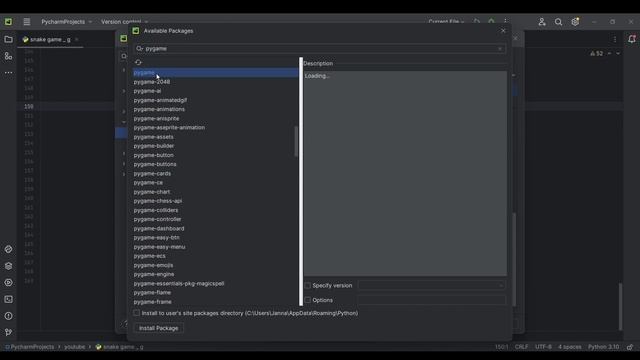This screenshot has width=640, height=360.
Task: Click the Python 3.10 interpreter indicator
Action: tap(603, 347)
